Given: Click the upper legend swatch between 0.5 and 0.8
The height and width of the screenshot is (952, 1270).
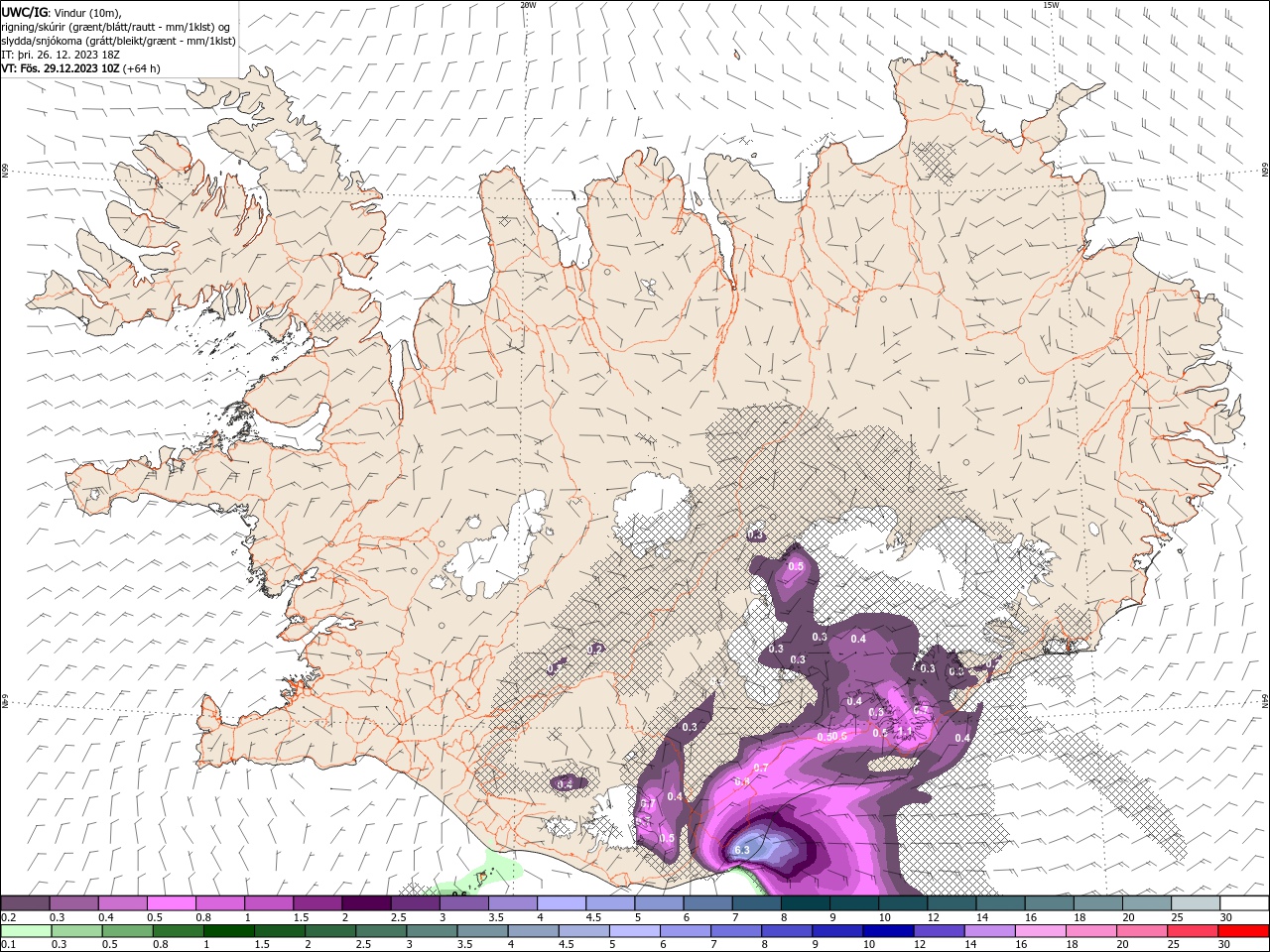Looking at the screenshot, I should [x=172, y=903].
